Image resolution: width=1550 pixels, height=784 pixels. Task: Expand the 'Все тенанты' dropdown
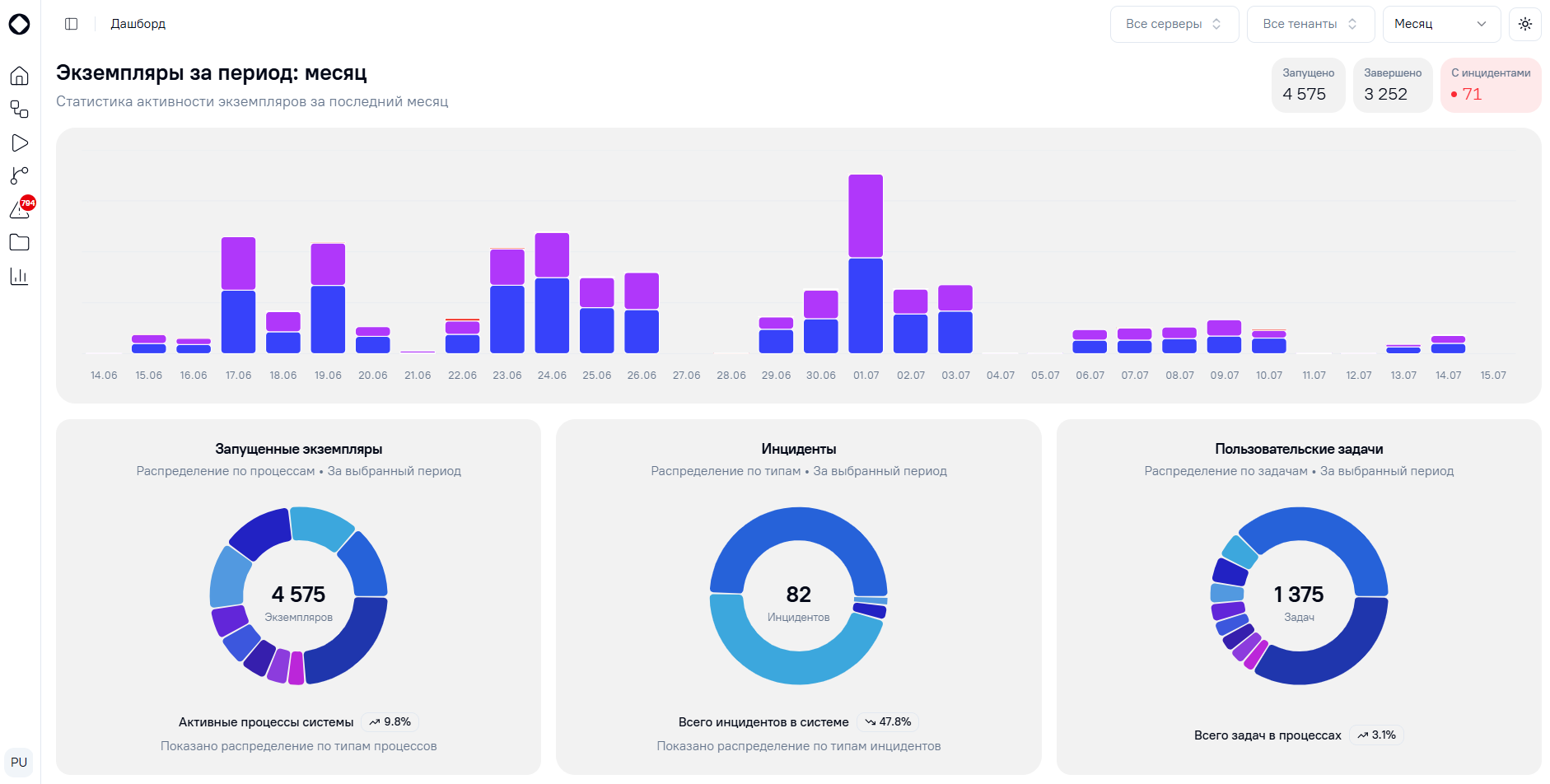pyautogui.click(x=1310, y=24)
